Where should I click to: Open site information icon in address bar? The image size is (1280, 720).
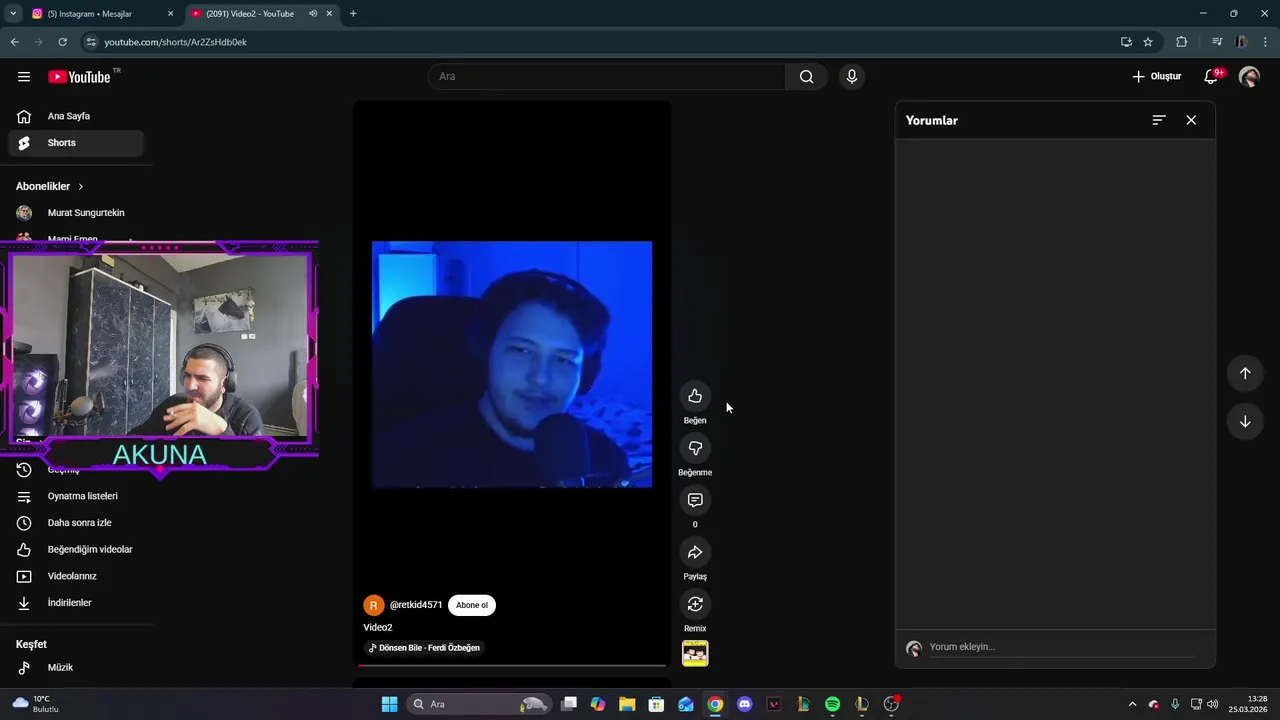coord(91,42)
